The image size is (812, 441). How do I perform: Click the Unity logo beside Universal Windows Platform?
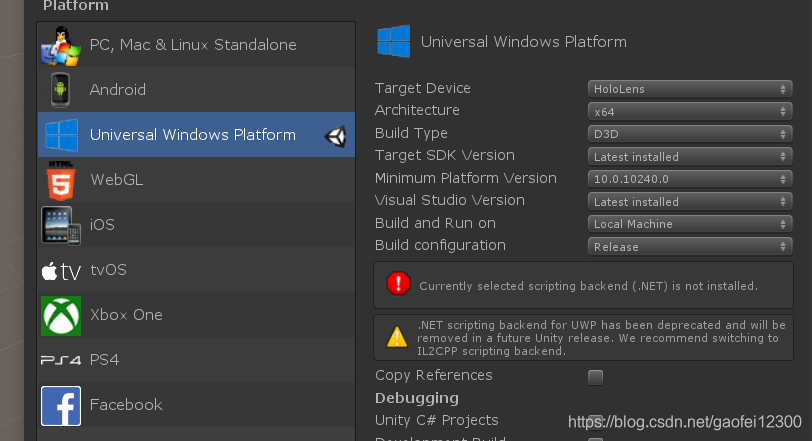click(336, 136)
